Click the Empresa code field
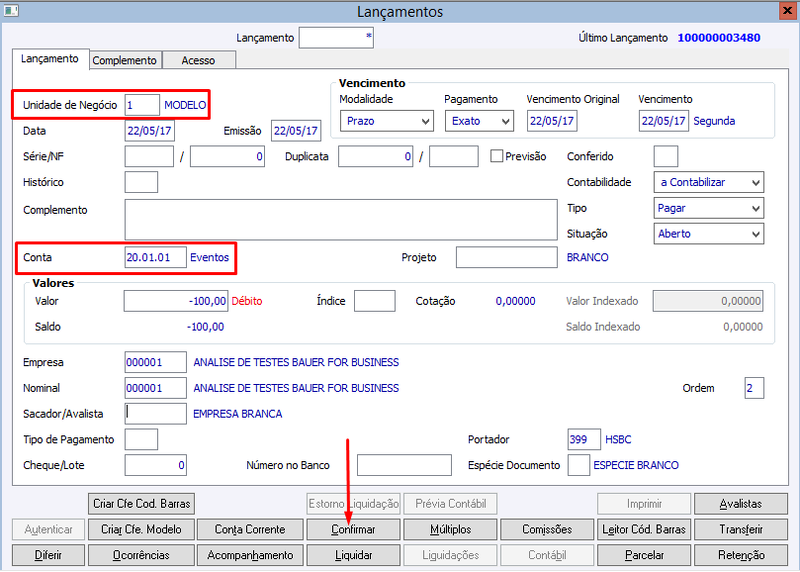This screenshot has height=572, width=800. (x=156, y=362)
